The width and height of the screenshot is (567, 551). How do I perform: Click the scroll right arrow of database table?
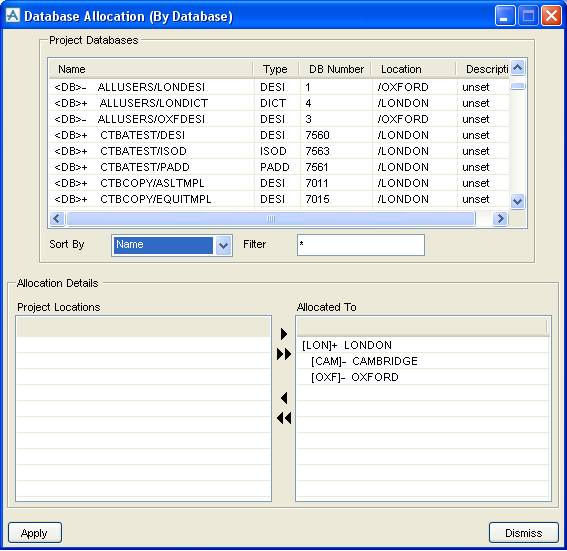[x=500, y=218]
